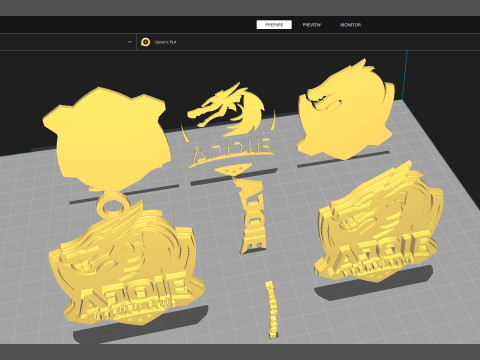Select the flat dragon silhouette plate model
The width and height of the screenshot is (480, 360).
click(347, 110)
